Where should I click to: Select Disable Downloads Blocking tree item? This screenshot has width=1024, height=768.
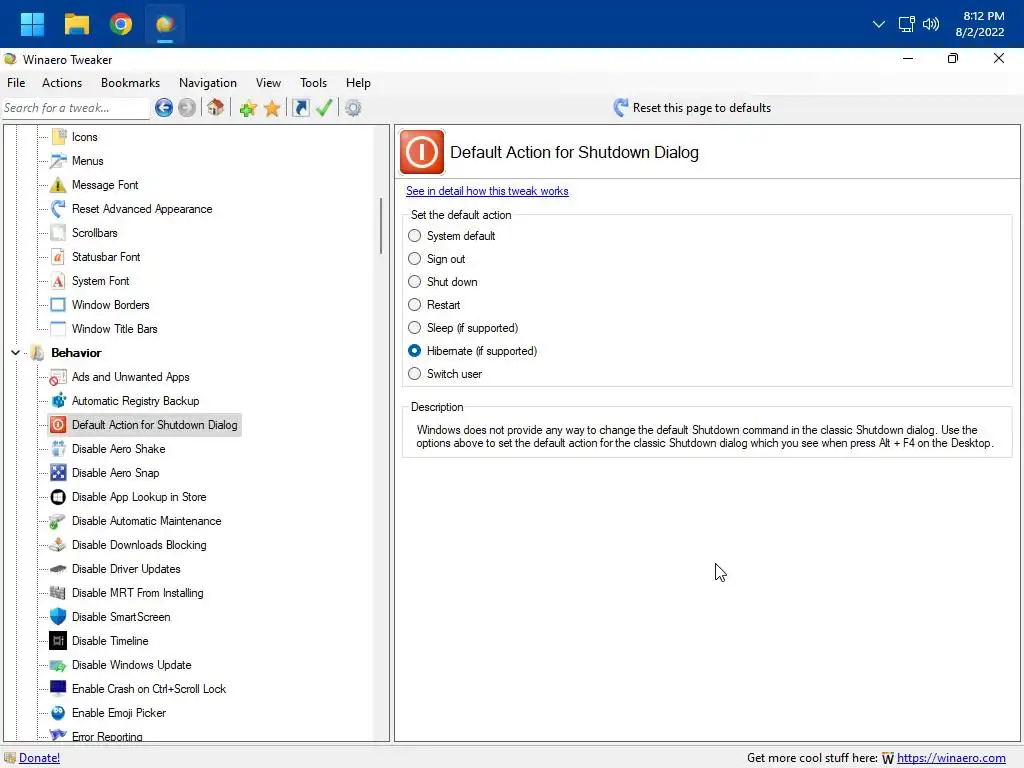pos(139,545)
